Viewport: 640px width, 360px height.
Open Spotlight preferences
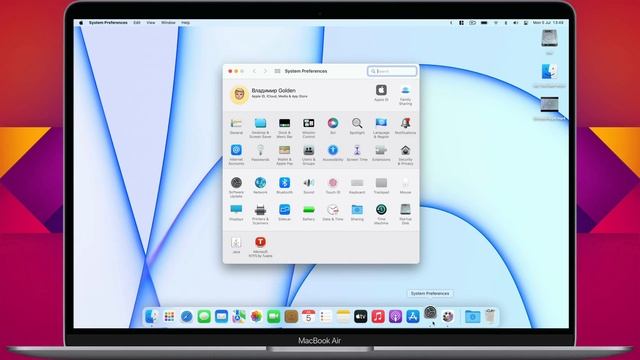pos(357,123)
